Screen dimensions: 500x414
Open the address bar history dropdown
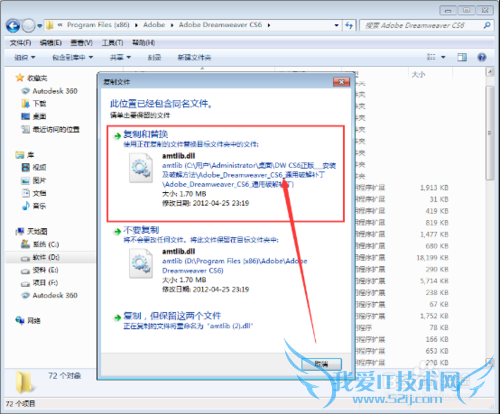pos(336,25)
